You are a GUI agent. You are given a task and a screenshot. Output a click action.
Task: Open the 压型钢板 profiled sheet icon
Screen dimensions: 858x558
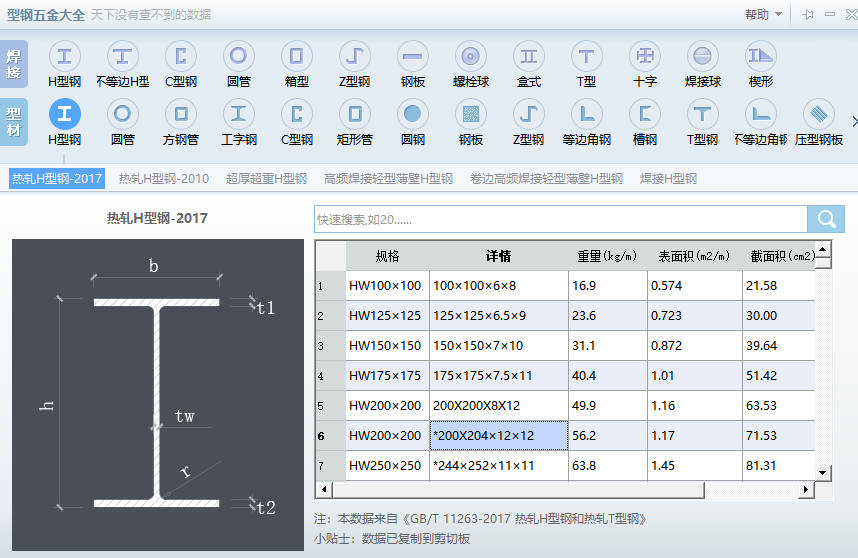click(x=819, y=114)
